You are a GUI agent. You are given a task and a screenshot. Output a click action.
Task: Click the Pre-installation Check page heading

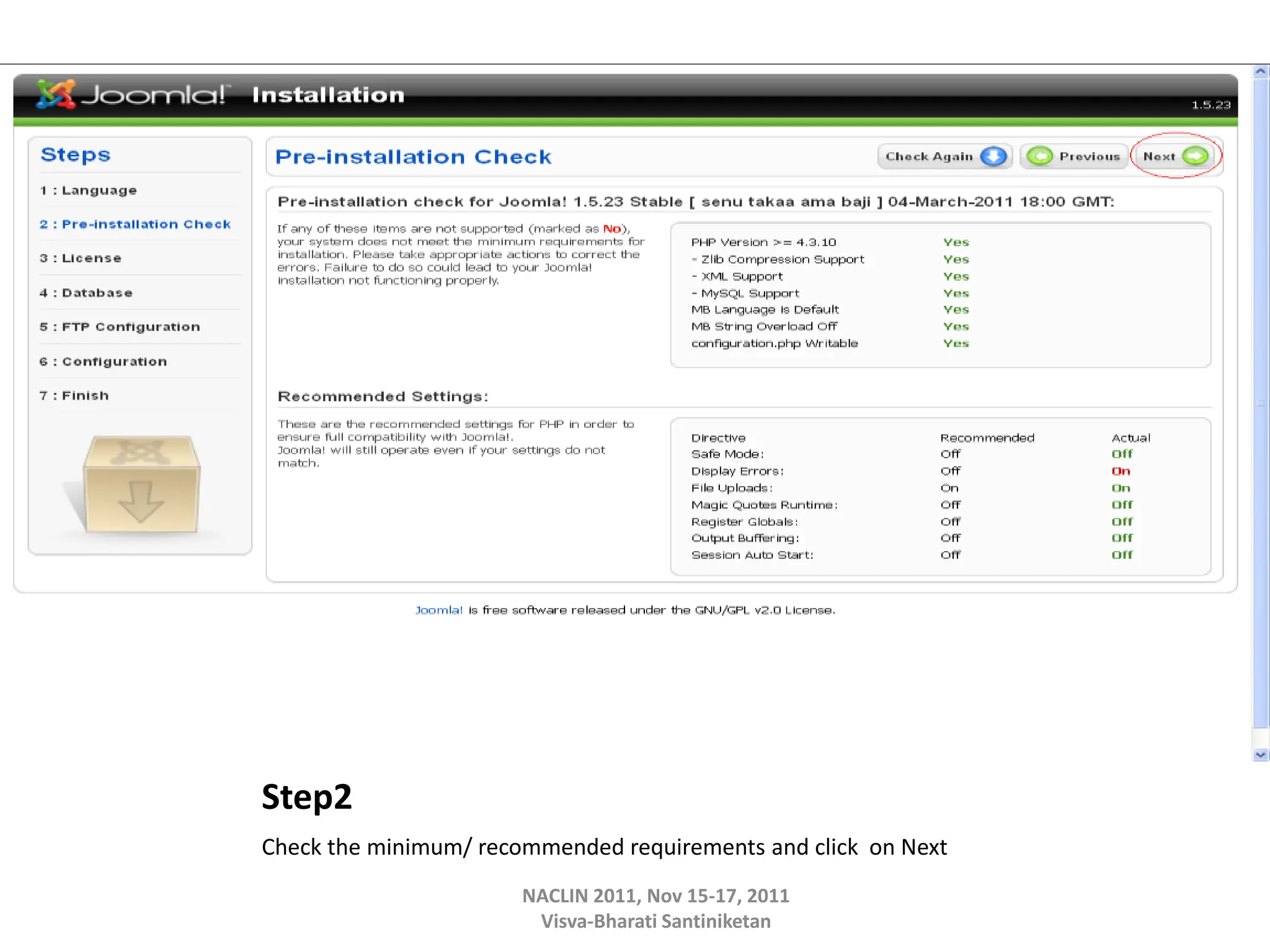pyautogui.click(x=414, y=157)
